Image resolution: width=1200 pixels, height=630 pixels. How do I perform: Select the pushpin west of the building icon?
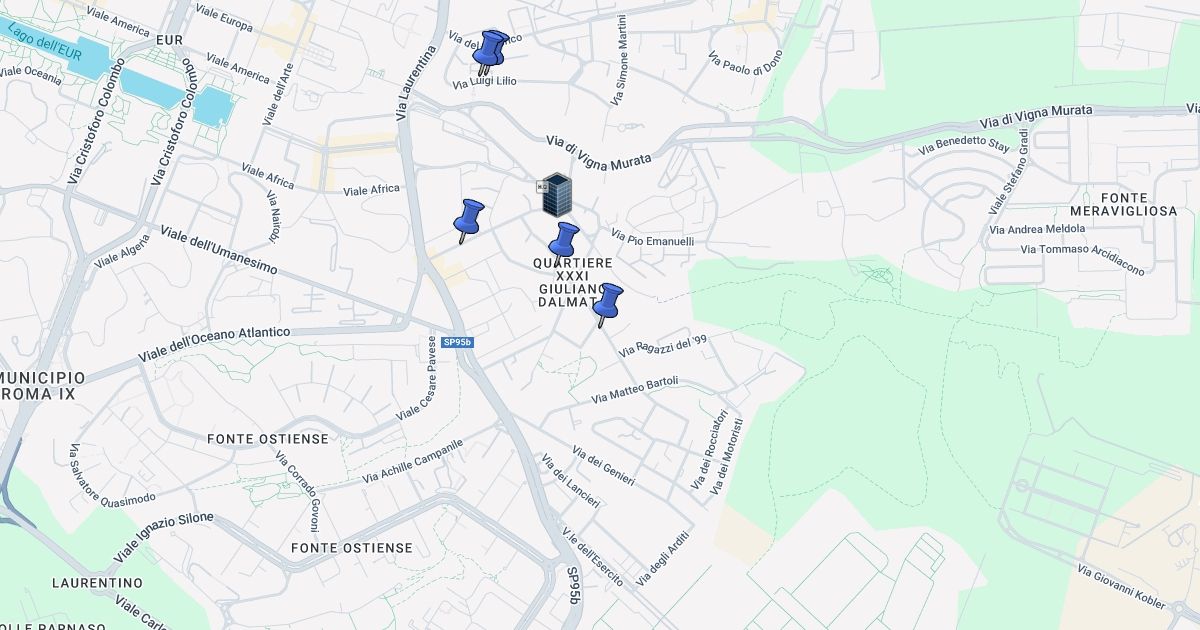coord(468,218)
